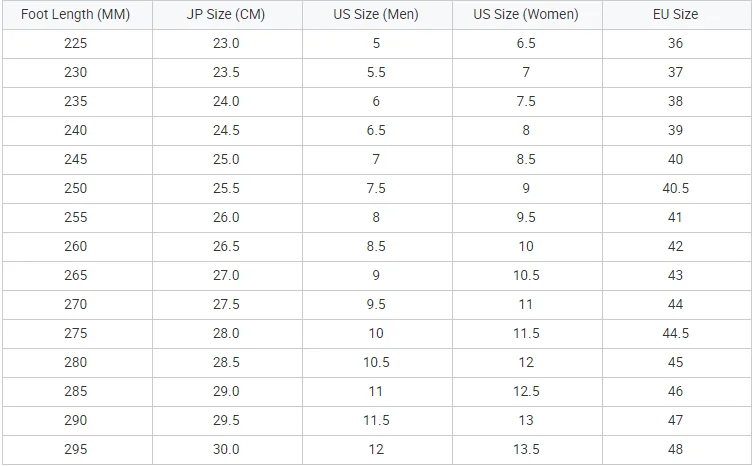Click the EU Size column header
The image size is (753, 466).
676,14
